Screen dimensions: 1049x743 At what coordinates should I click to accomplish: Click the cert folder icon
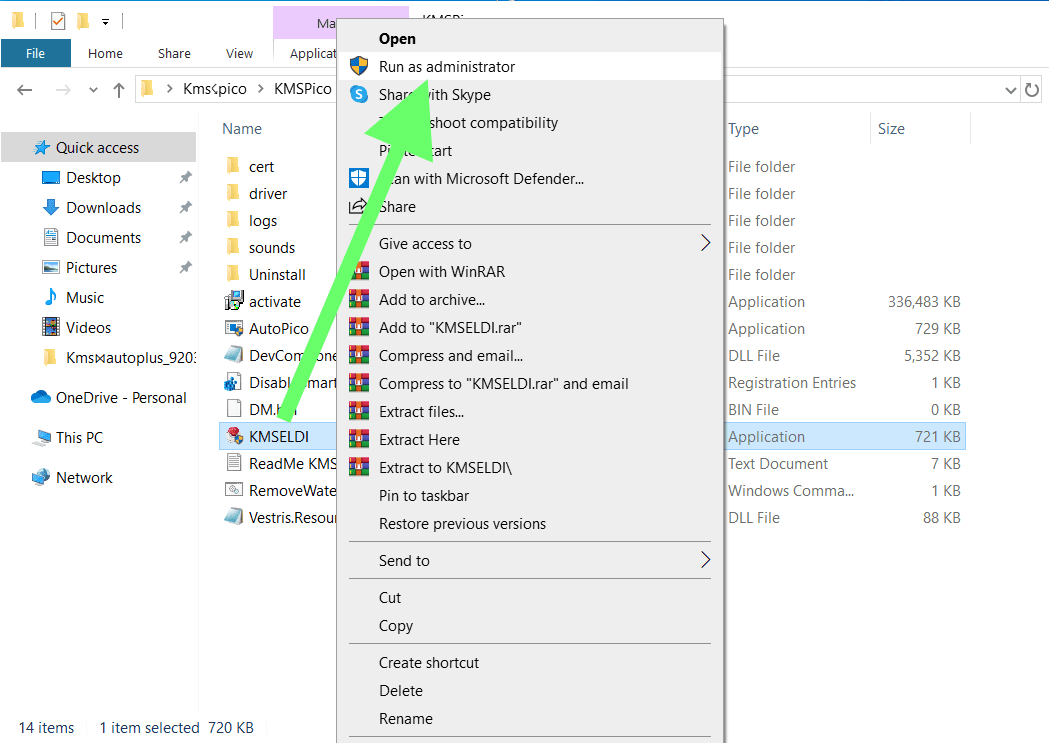click(x=233, y=165)
